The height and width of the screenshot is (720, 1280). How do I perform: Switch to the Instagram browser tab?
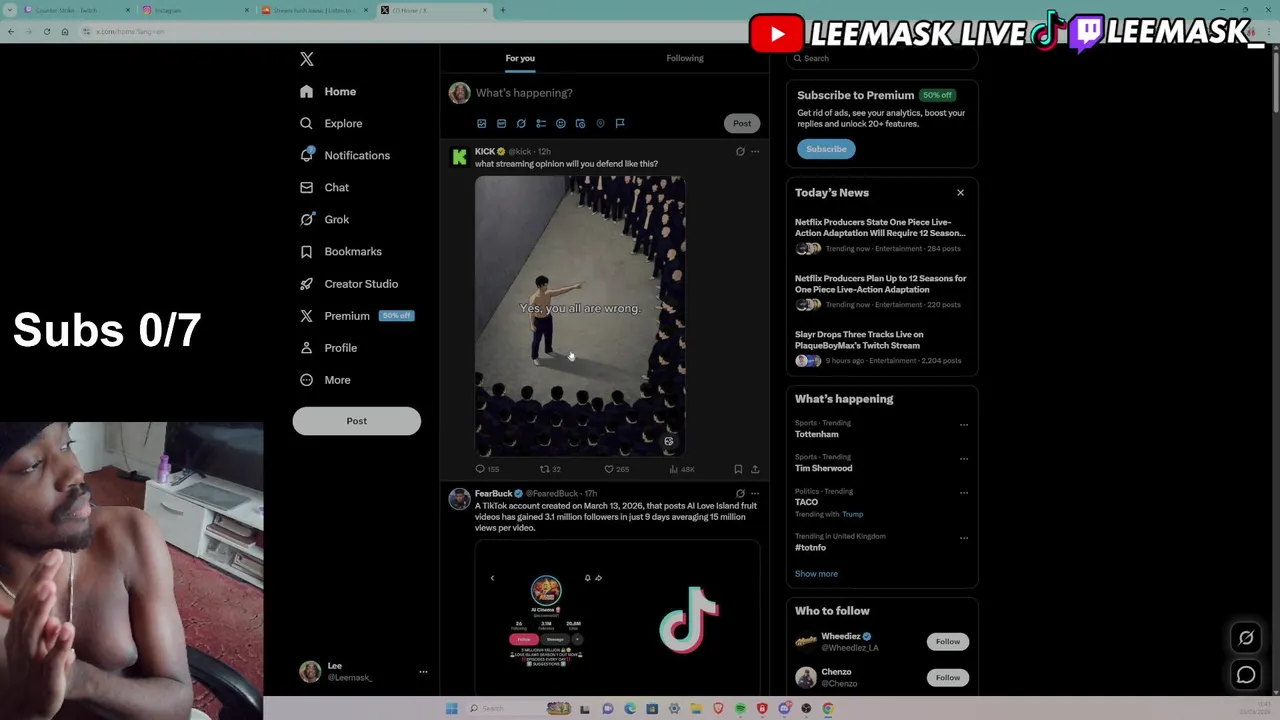coord(196,10)
